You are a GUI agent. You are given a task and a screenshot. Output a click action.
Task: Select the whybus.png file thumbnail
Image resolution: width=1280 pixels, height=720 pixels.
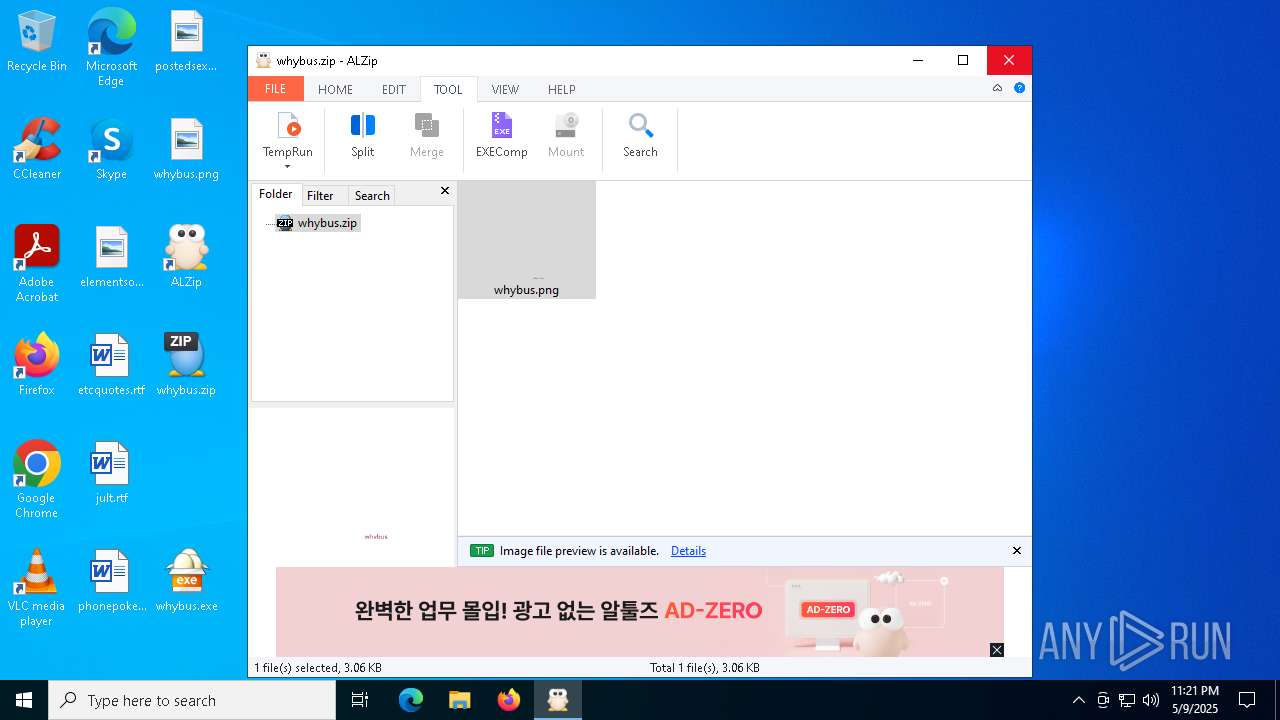tap(527, 240)
